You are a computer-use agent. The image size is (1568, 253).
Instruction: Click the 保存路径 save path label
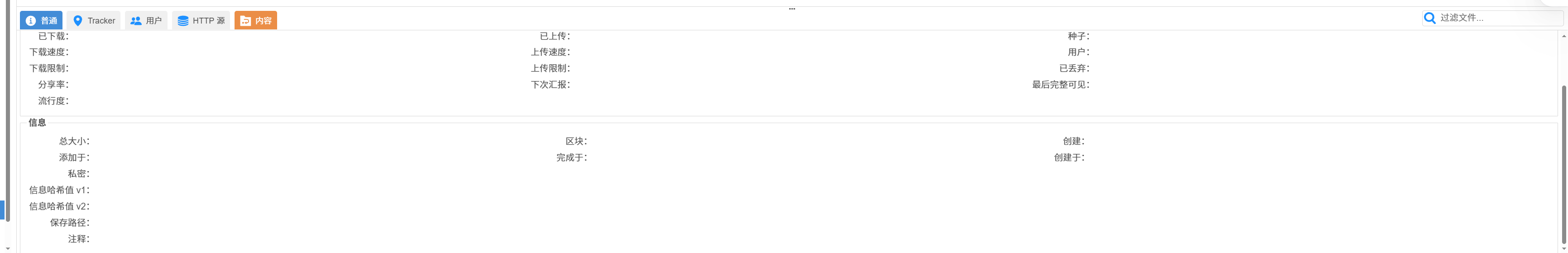coord(69,223)
